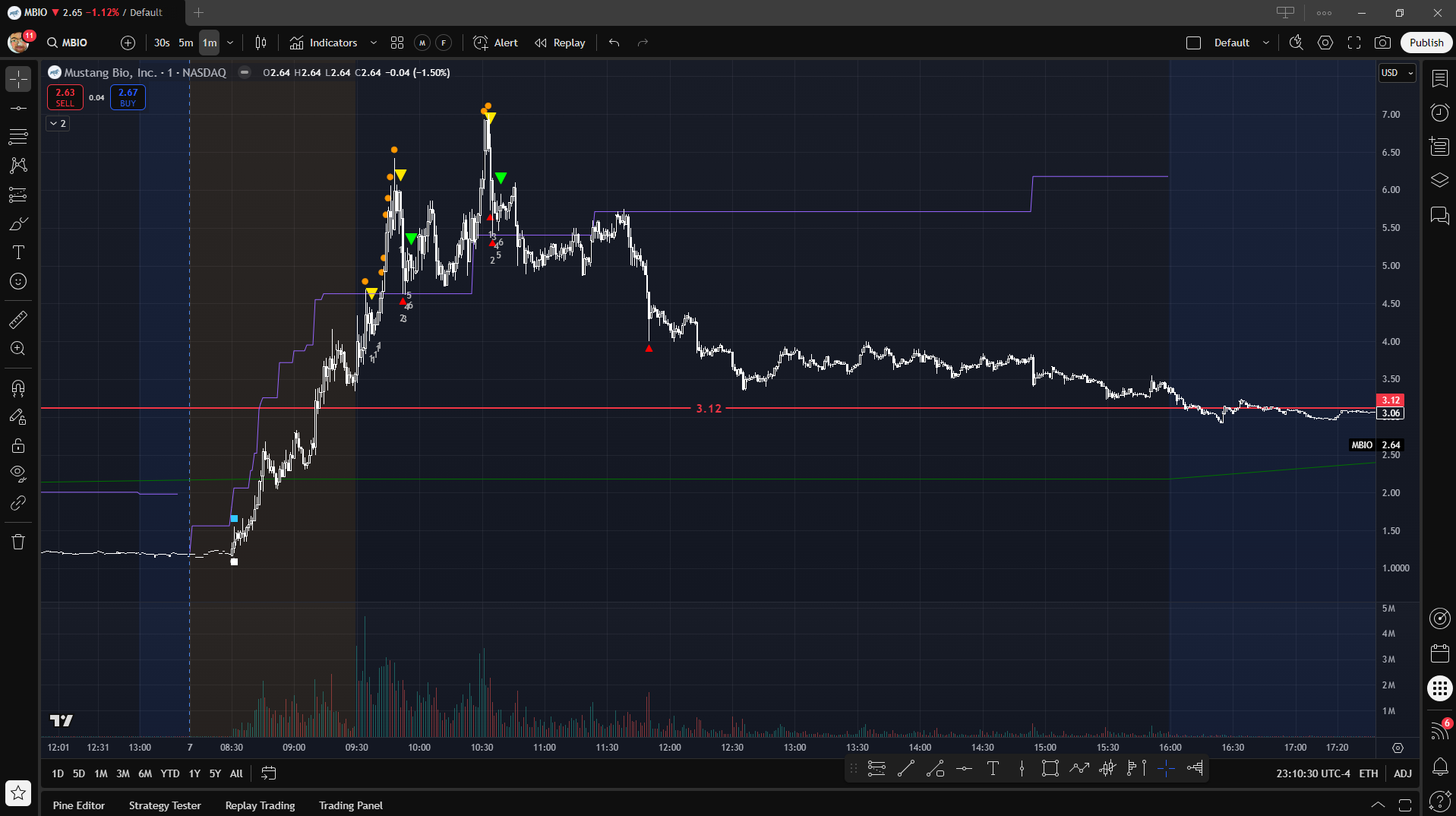The width and height of the screenshot is (1456, 816).
Task: Open the Pine Editor tab
Action: pyautogui.click(x=79, y=805)
